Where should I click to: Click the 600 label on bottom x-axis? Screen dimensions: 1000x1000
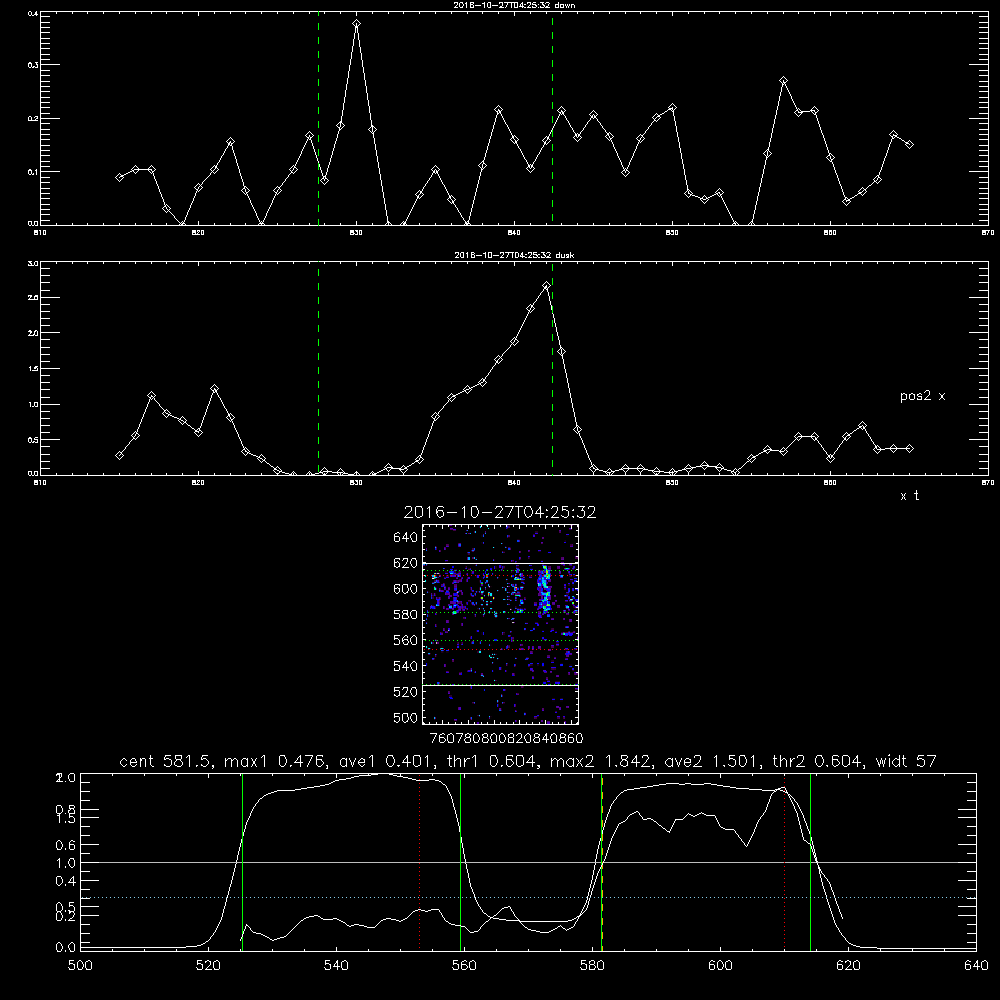[720, 966]
